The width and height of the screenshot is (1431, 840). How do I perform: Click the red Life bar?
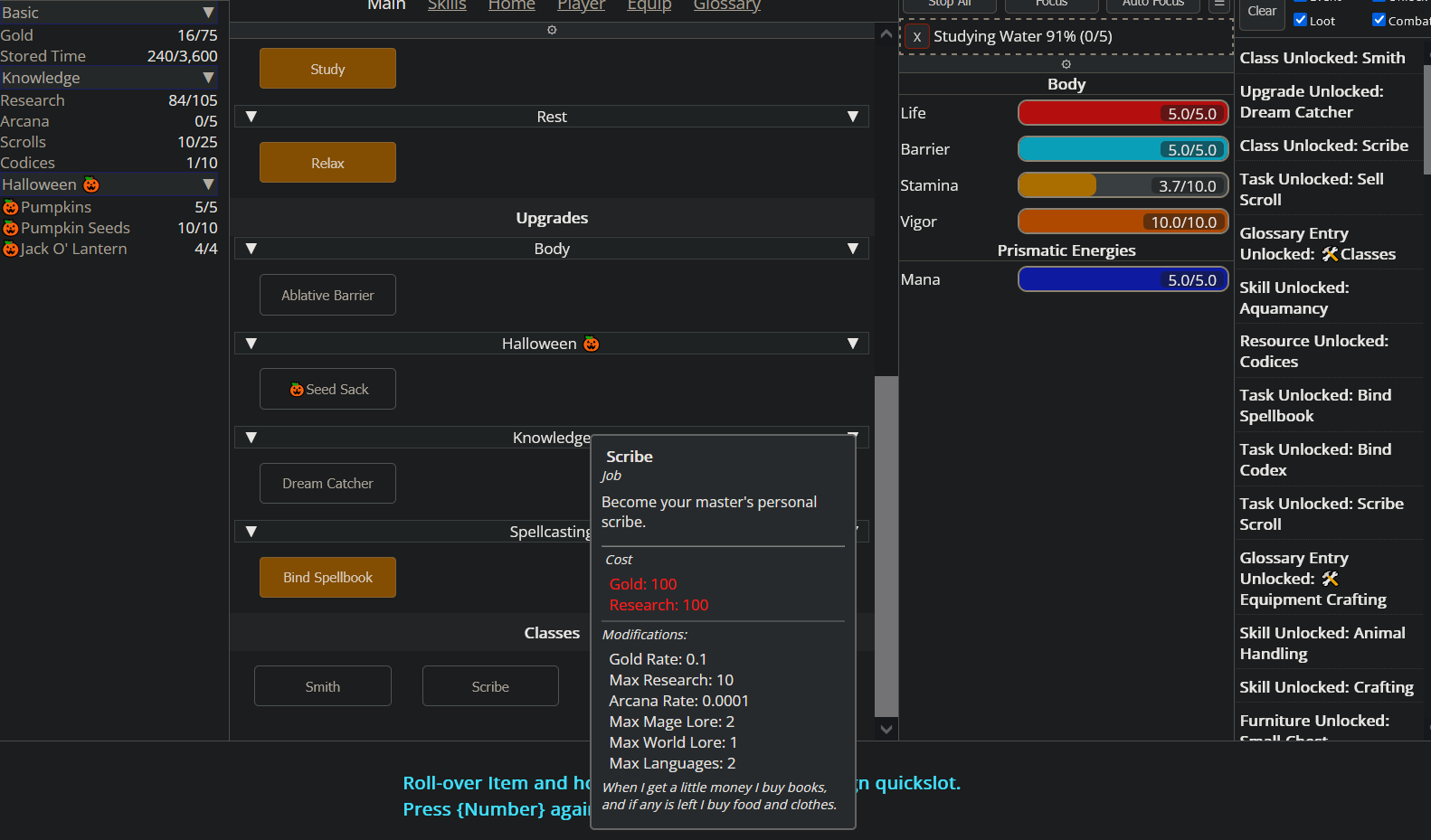click(x=1123, y=113)
